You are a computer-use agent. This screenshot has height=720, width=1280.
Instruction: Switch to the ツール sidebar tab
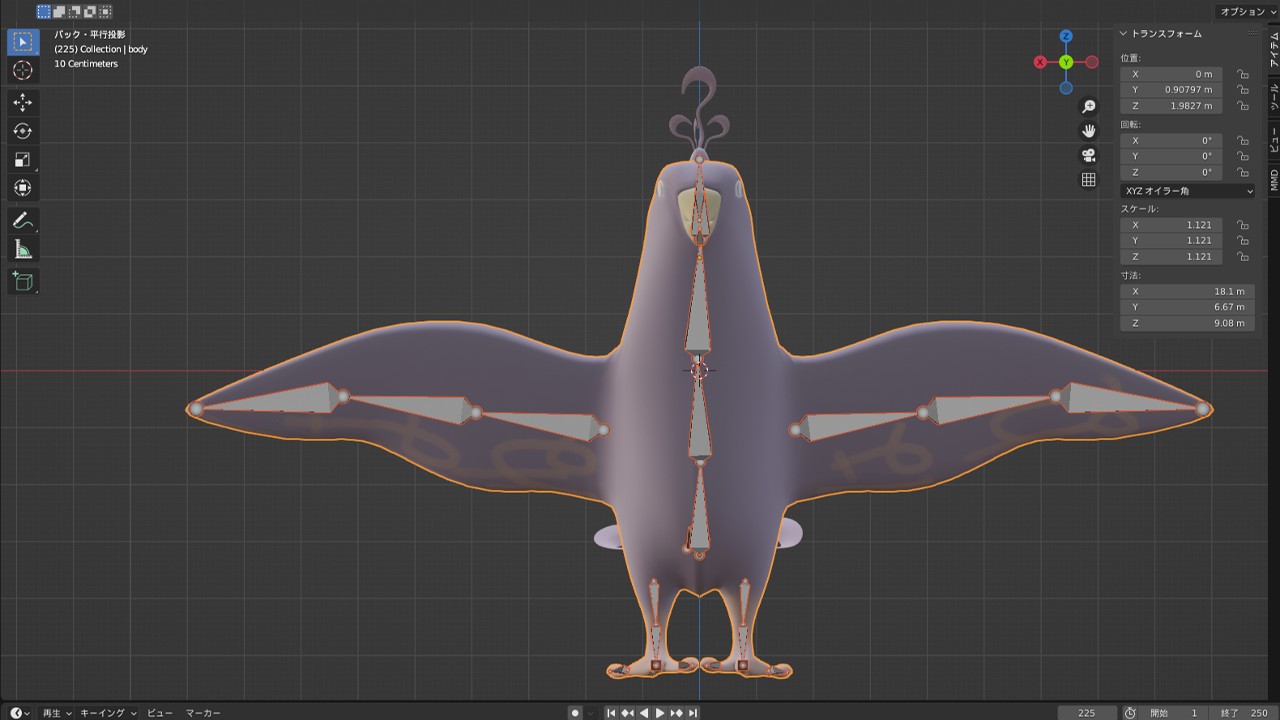pyautogui.click(x=1274, y=96)
